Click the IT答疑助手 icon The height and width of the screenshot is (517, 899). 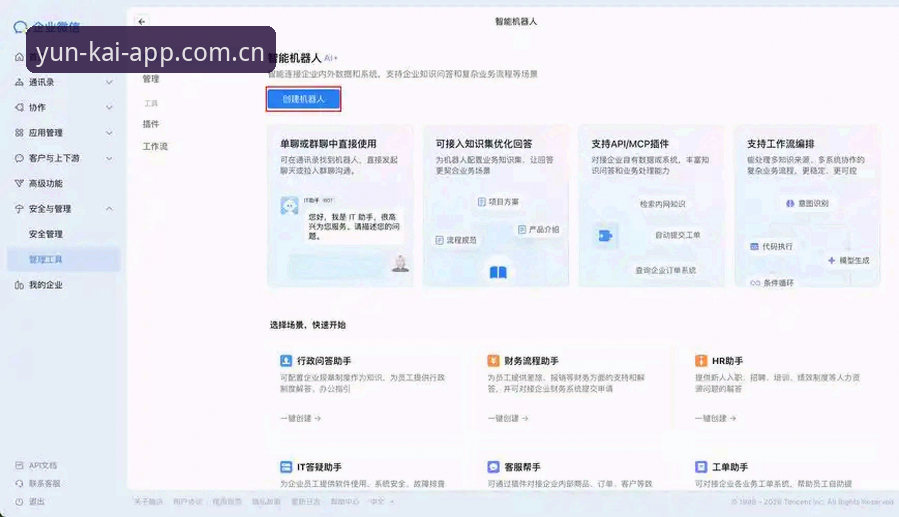286,467
